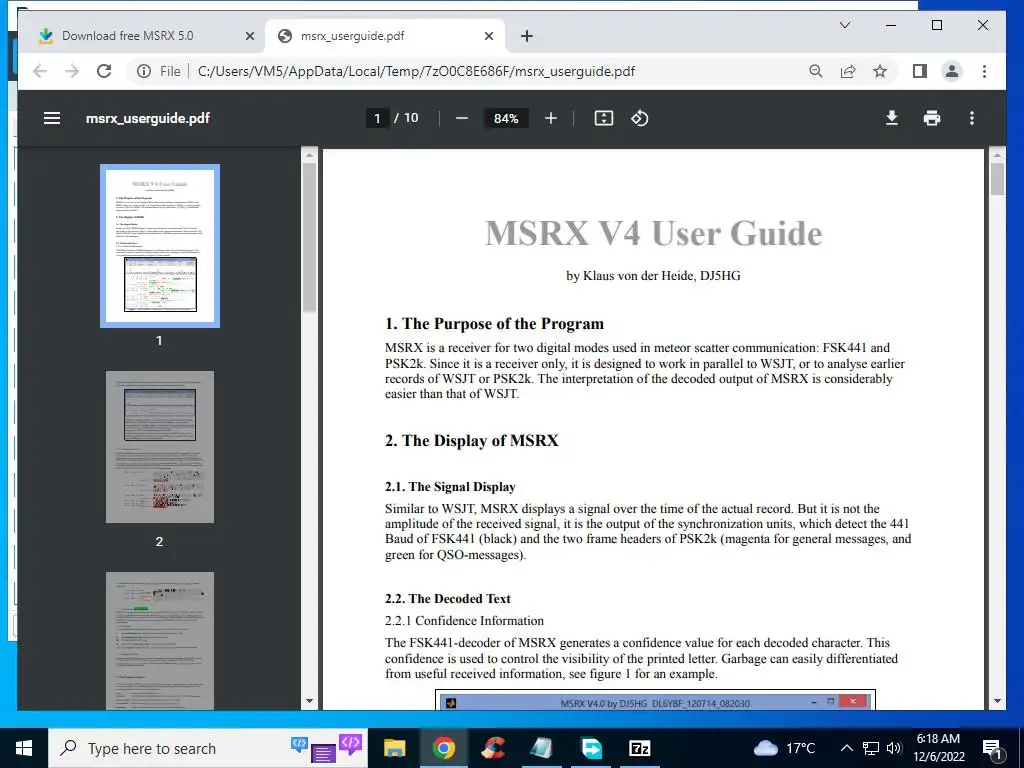Select page 1 thumbnail
The width and height of the screenshot is (1024, 768).
(160, 246)
